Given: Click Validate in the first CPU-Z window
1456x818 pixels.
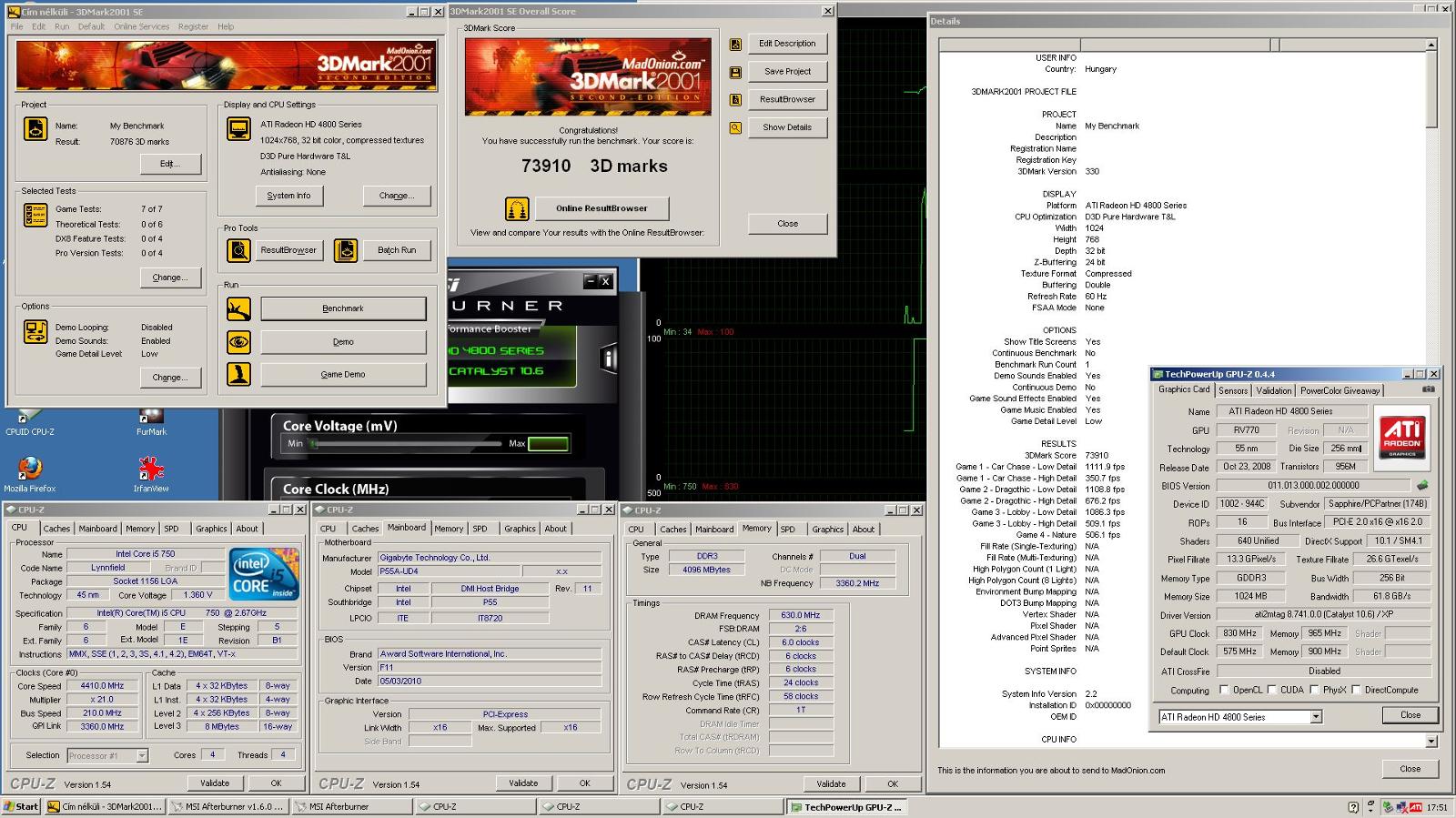Looking at the screenshot, I should 215,783.
